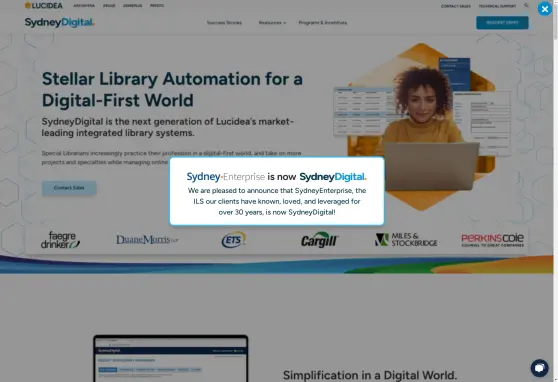This screenshot has width=558, height=382.
Task: Open Programs & Incentives menu item
Action: coord(323,22)
